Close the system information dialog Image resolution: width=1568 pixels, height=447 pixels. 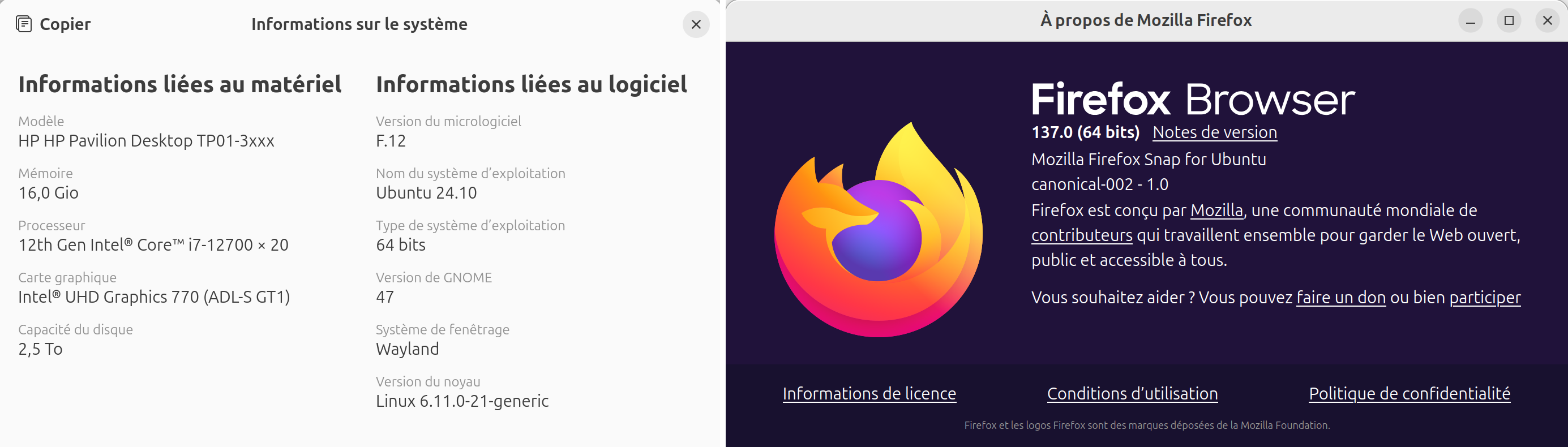(696, 24)
